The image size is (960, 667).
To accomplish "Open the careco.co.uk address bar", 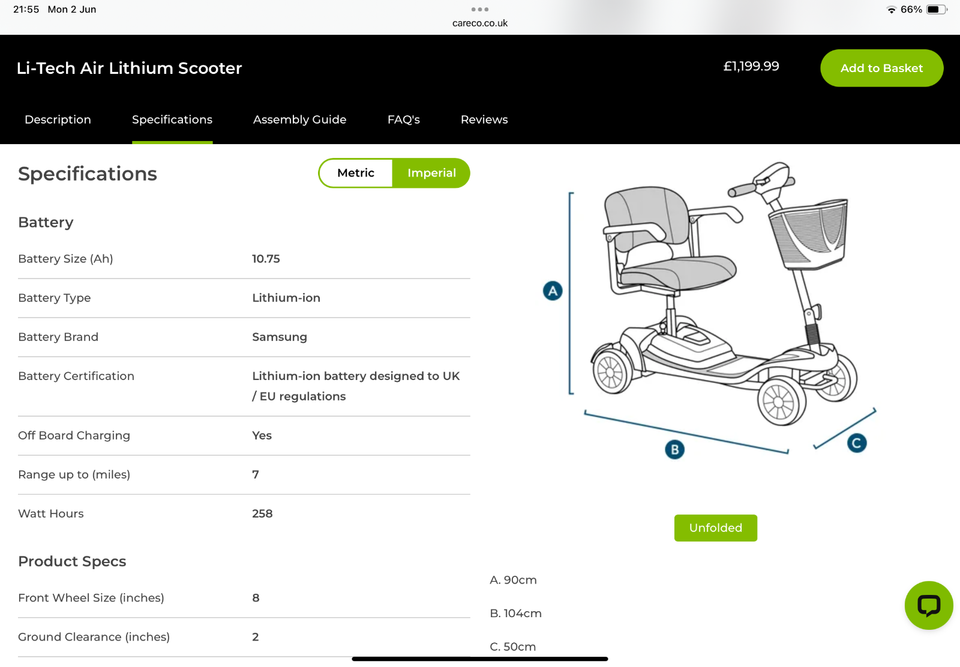I will coord(479,22).
